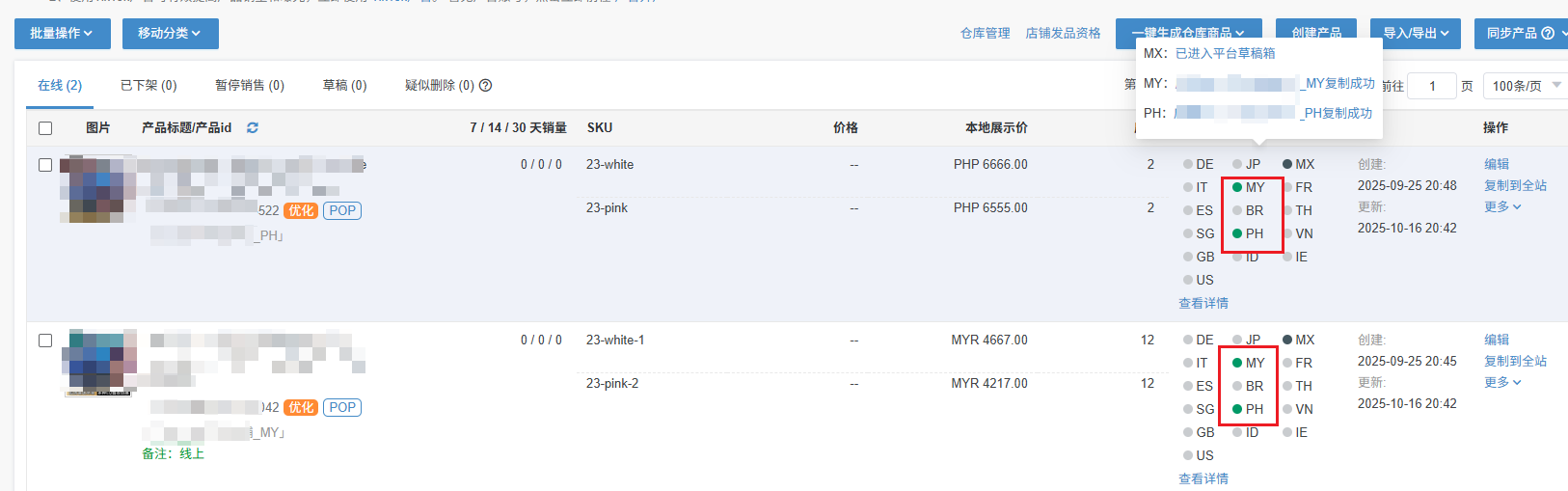Open 仓库管理 link
1568x491 pixels.
[x=985, y=33]
